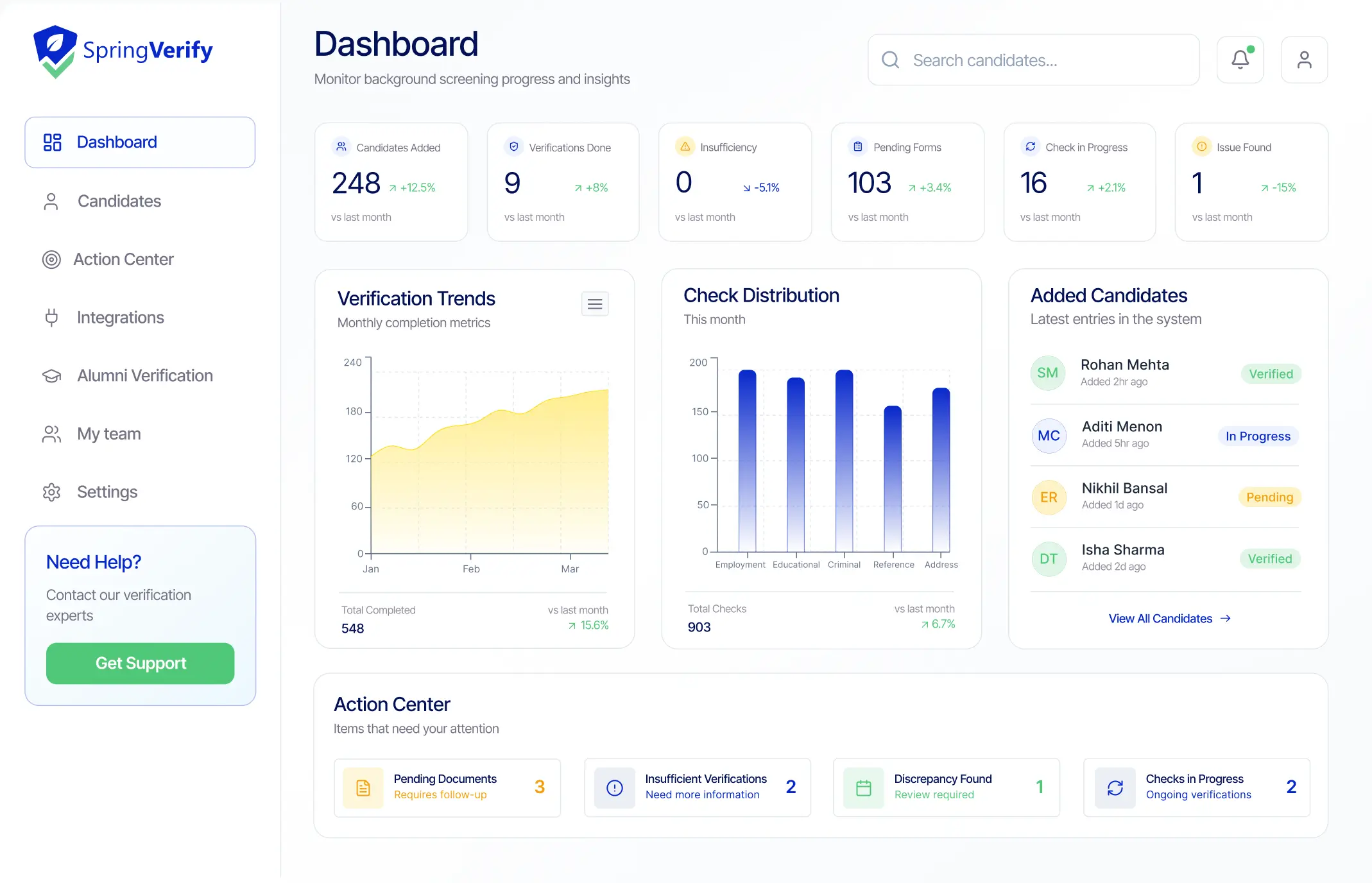Open the Pending Documents action card
1372x883 pixels.
pyautogui.click(x=447, y=788)
